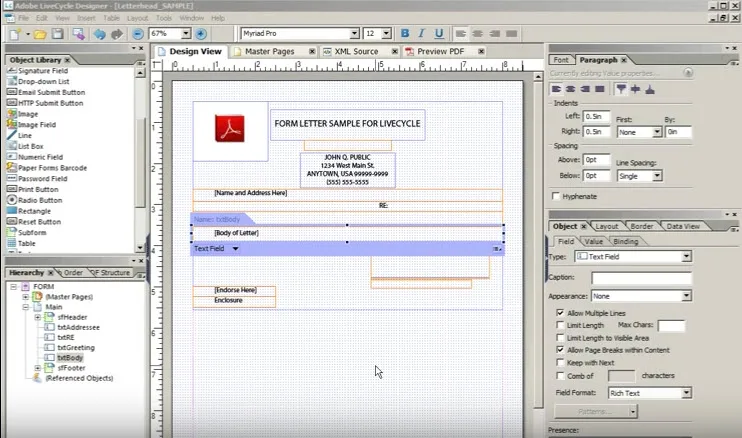Screen dimensions: 742x438
Task: Uncheck Allow Multiple Lines
Action: click(560, 313)
